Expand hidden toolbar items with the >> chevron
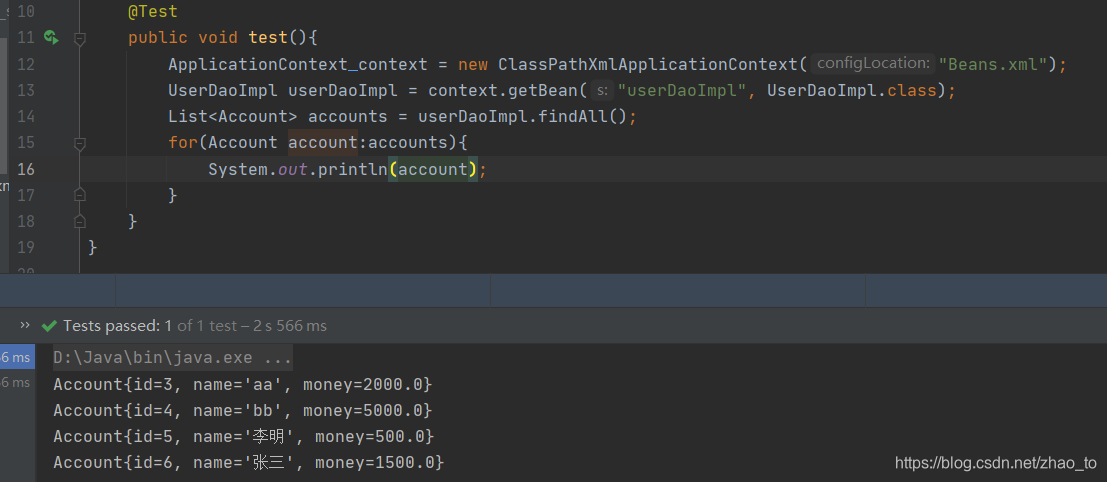 click(25, 325)
